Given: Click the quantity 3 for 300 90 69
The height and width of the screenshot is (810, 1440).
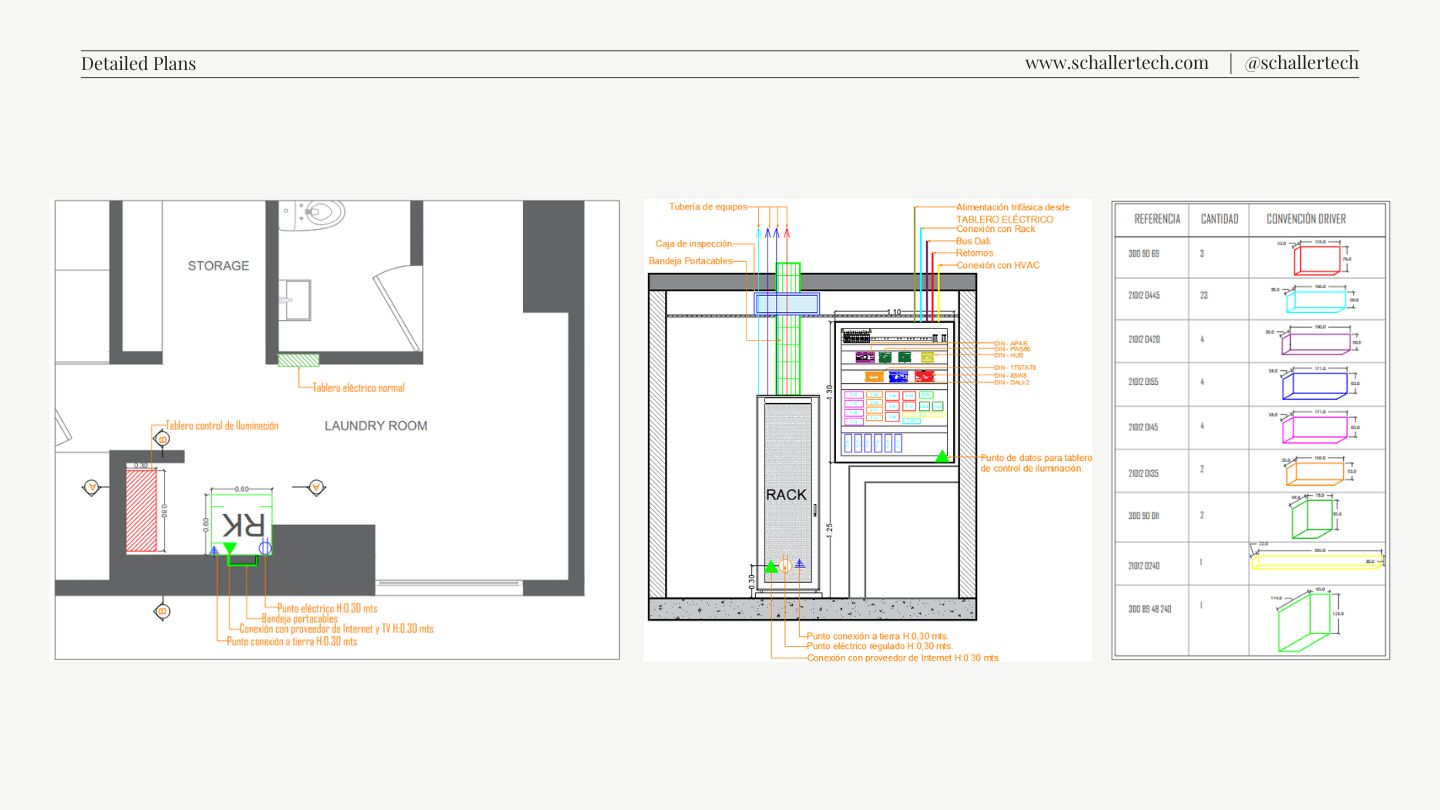Looking at the screenshot, I should tap(1201, 255).
